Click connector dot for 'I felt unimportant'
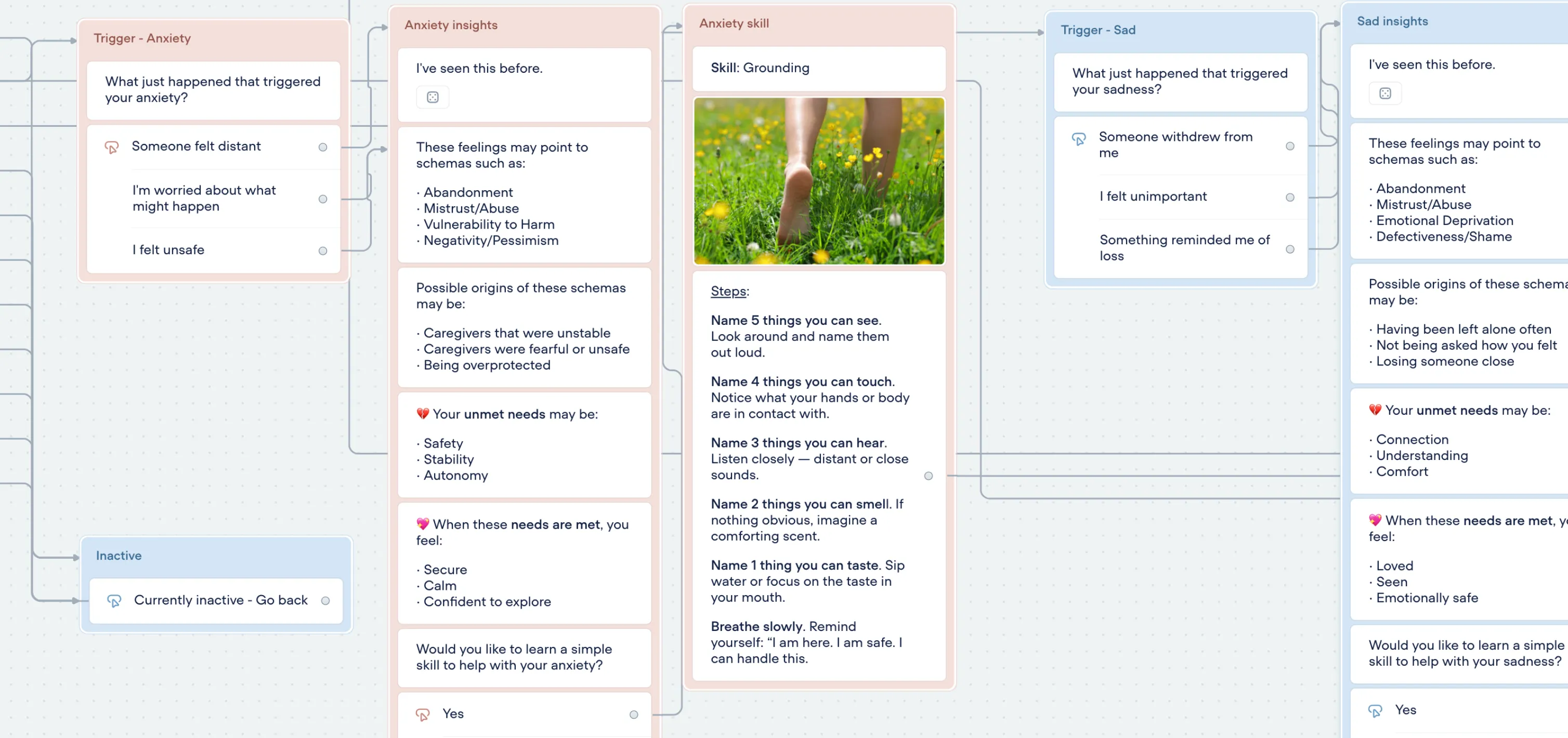 (1290, 197)
